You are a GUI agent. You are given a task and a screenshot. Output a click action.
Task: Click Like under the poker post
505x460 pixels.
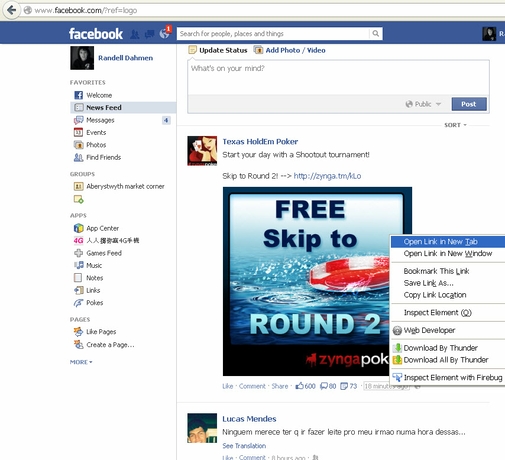(228, 386)
